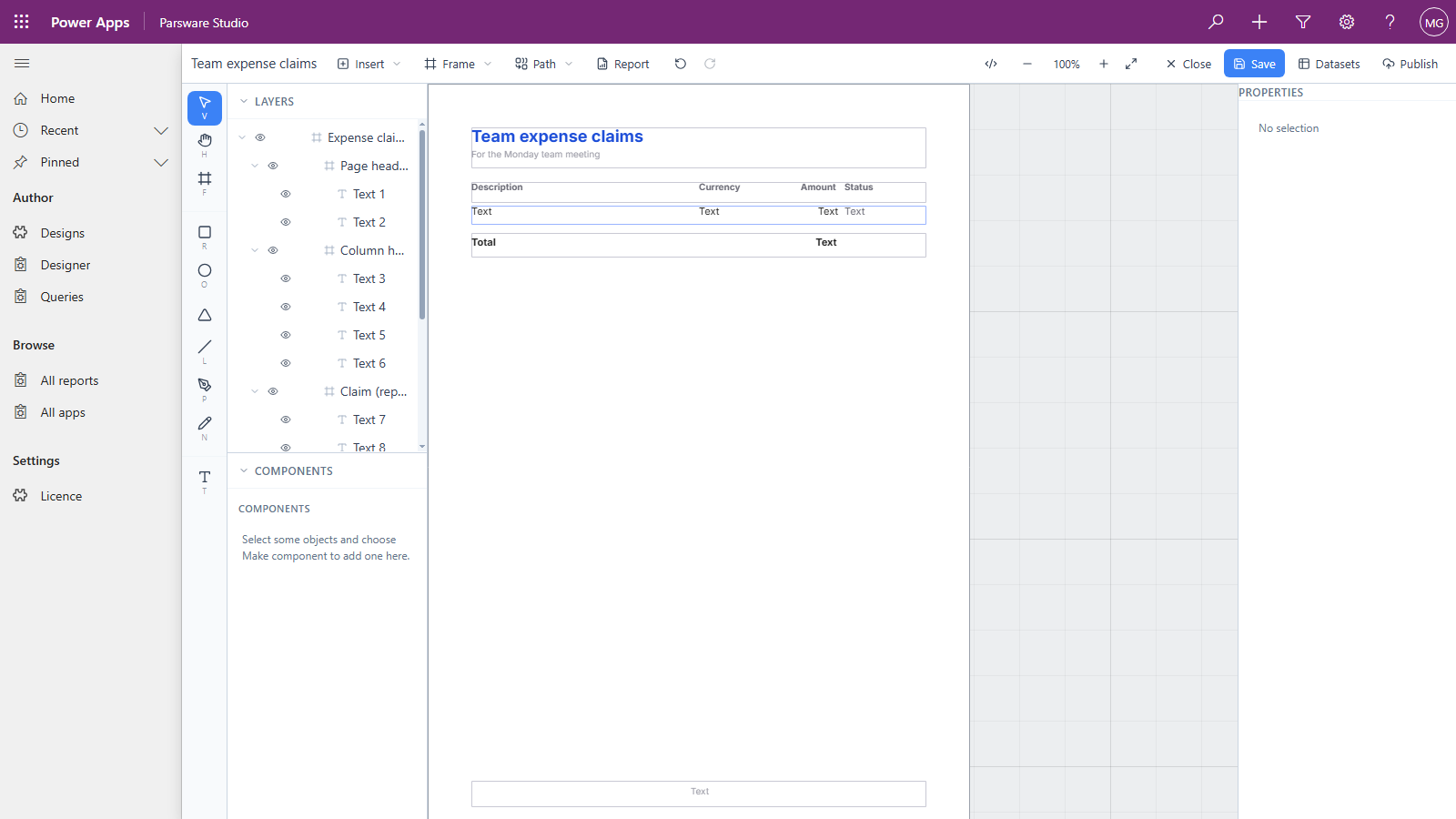
Task: Expand the Recent section chevron
Action: click(x=161, y=130)
